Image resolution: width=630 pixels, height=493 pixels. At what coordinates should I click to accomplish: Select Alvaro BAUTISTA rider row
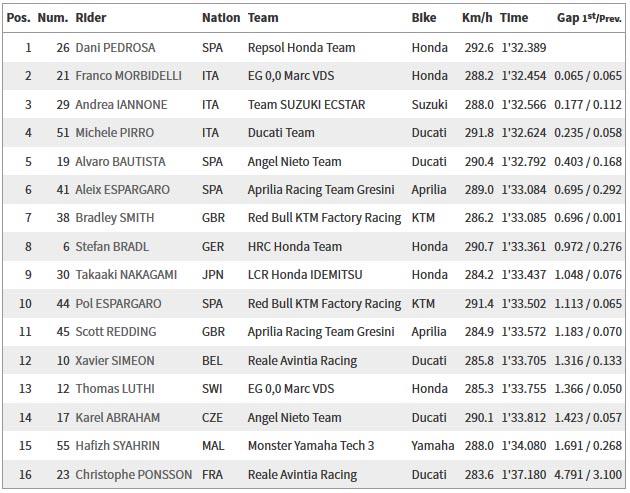[314, 162]
